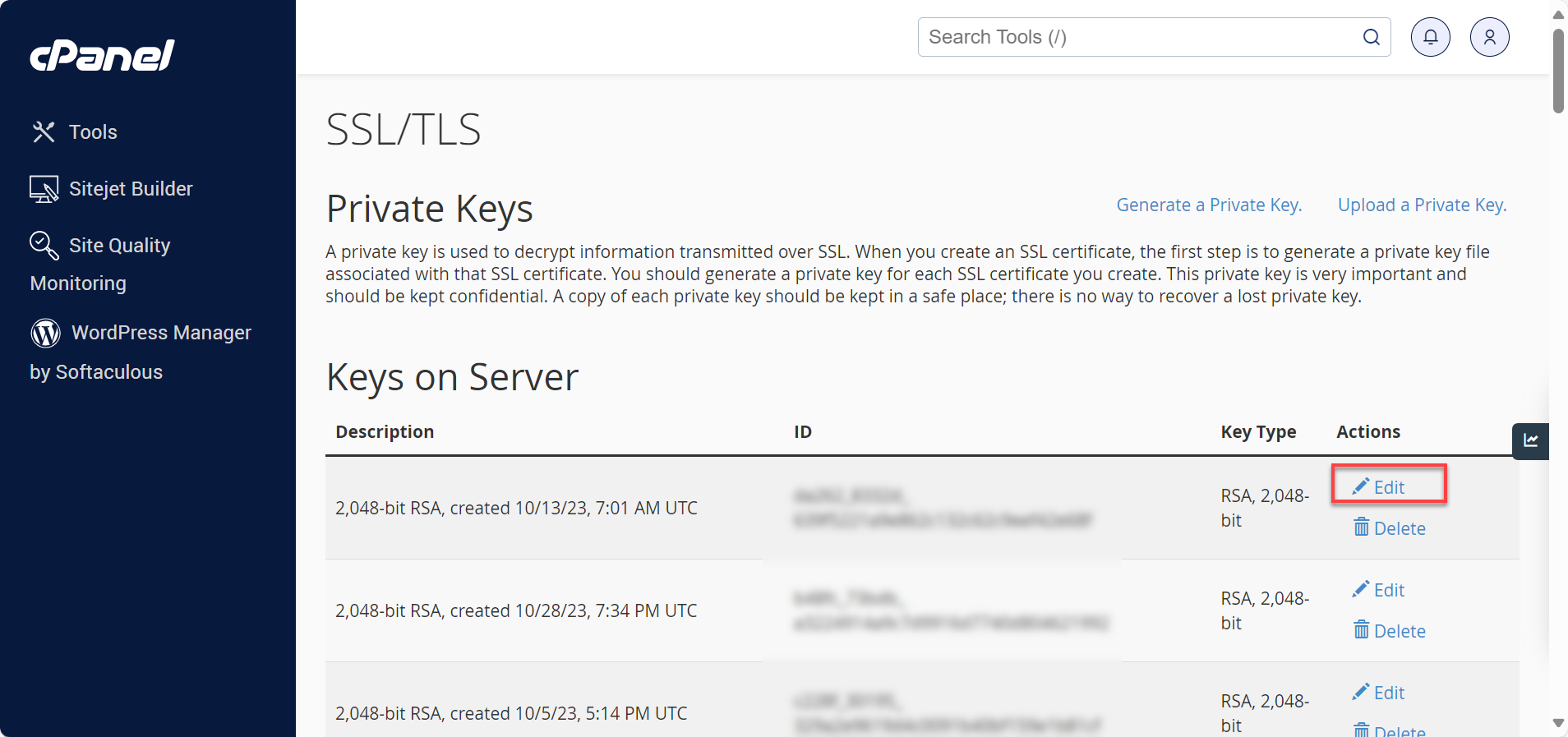Viewport: 1568px width, 737px height.
Task: Delete the key created 10/28/23
Action: (1390, 631)
